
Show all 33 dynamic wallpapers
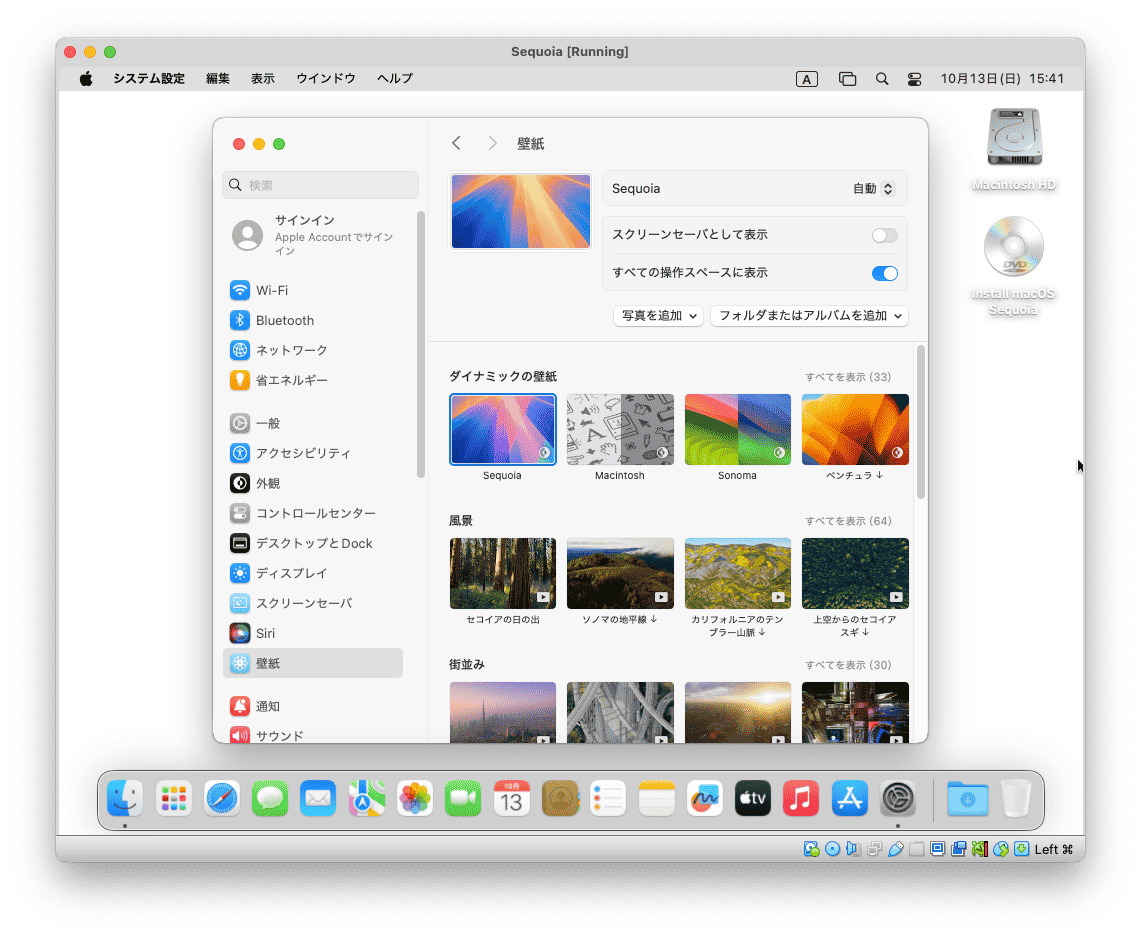848,377
